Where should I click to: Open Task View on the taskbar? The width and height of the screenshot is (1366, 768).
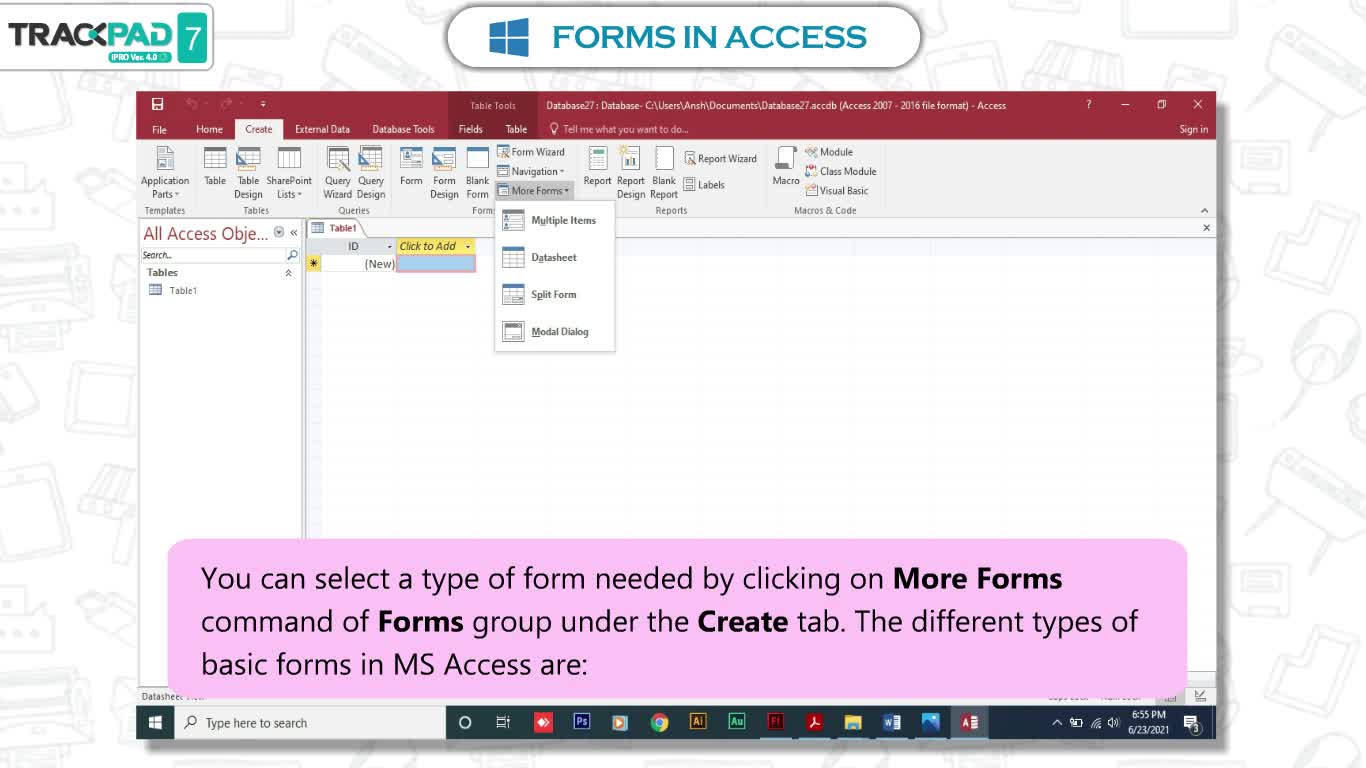[x=503, y=722]
